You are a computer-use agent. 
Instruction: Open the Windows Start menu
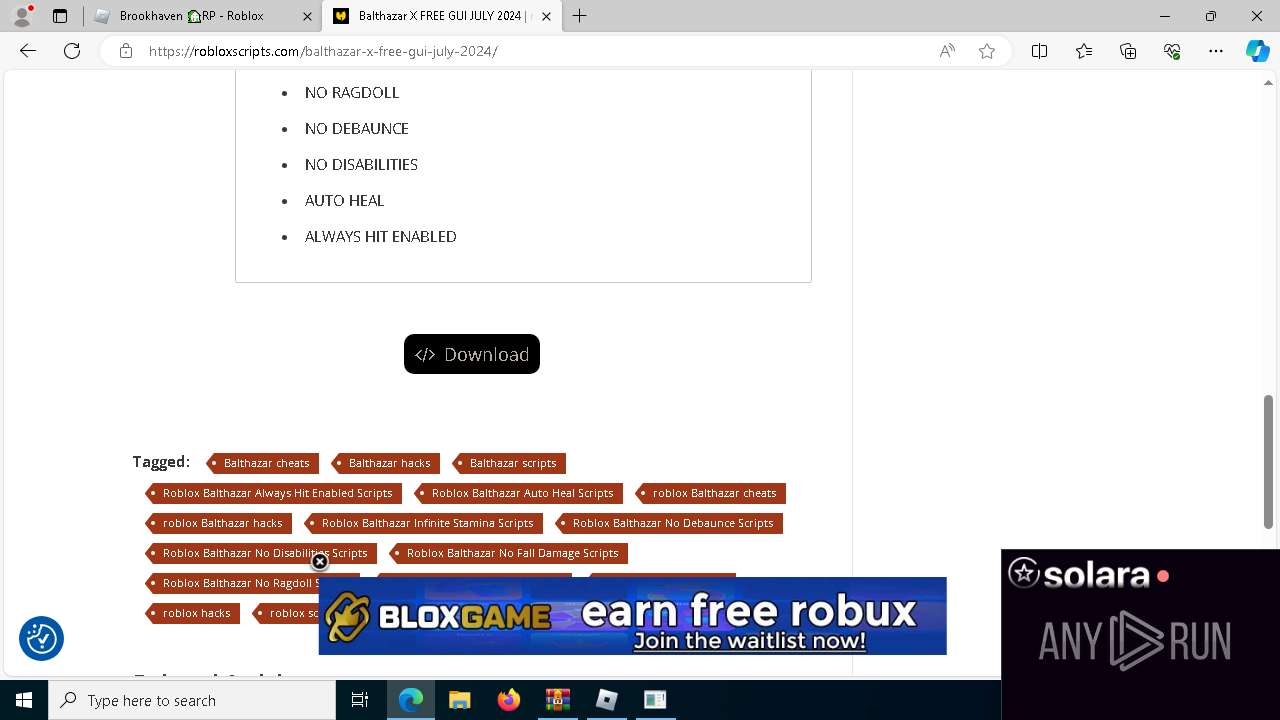click(x=24, y=700)
